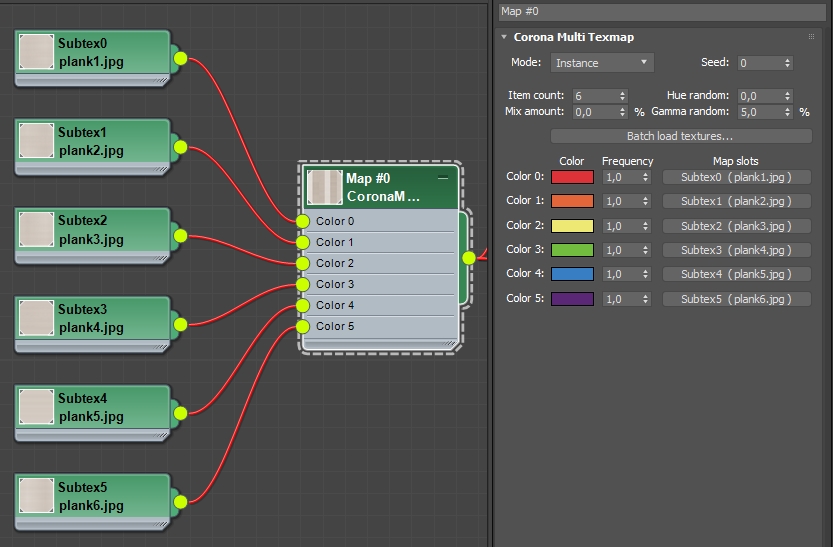Click the Color 0 input socket
The image size is (833, 547).
[303, 221]
